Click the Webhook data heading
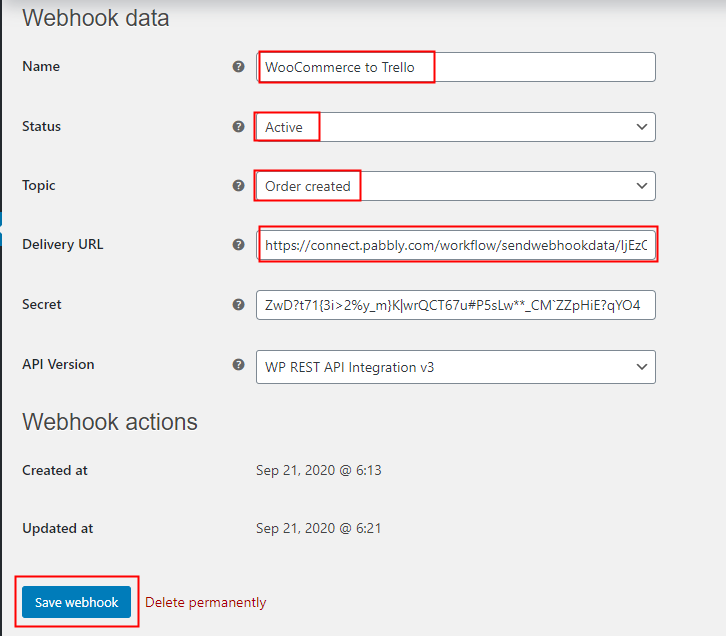The height and width of the screenshot is (636, 726). click(96, 19)
